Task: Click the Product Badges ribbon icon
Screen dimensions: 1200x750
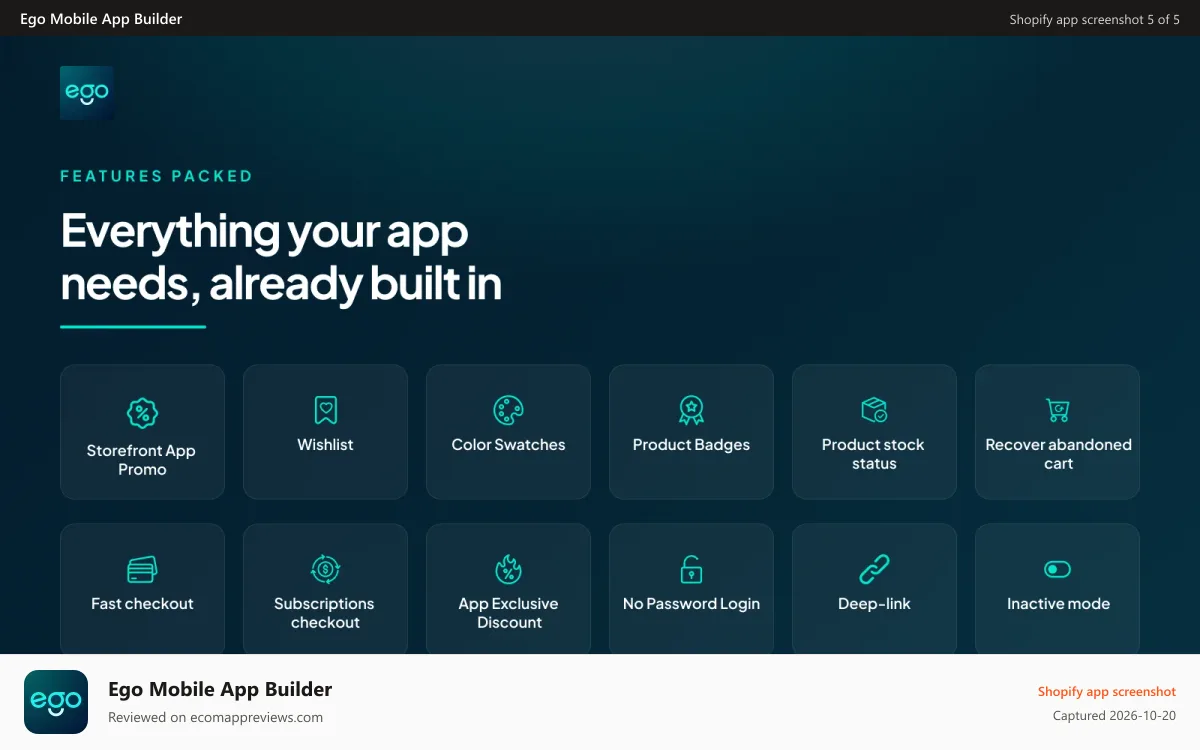Action: [x=691, y=410]
